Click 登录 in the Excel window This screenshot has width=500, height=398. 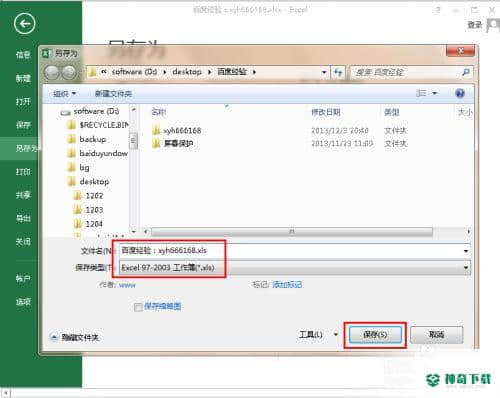tap(474, 25)
